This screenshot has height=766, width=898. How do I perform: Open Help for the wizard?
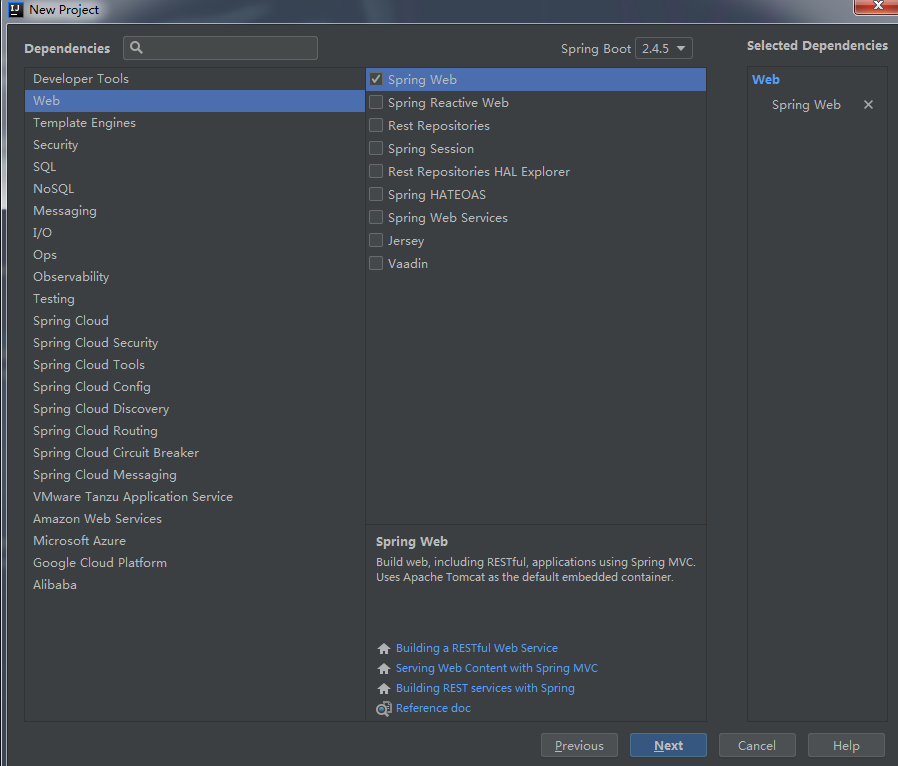pyautogui.click(x=846, y=745)
